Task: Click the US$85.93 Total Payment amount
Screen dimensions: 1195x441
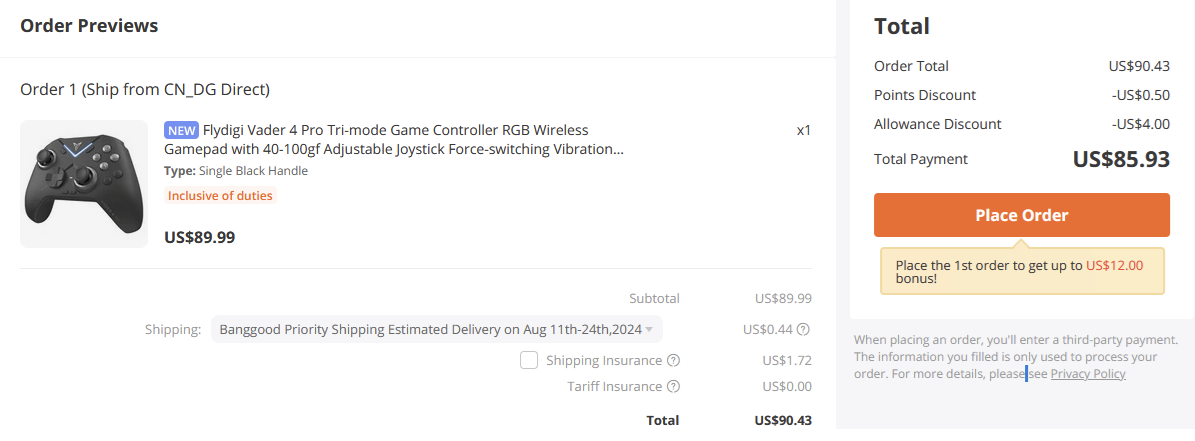Action: [x=1120, y=159]
